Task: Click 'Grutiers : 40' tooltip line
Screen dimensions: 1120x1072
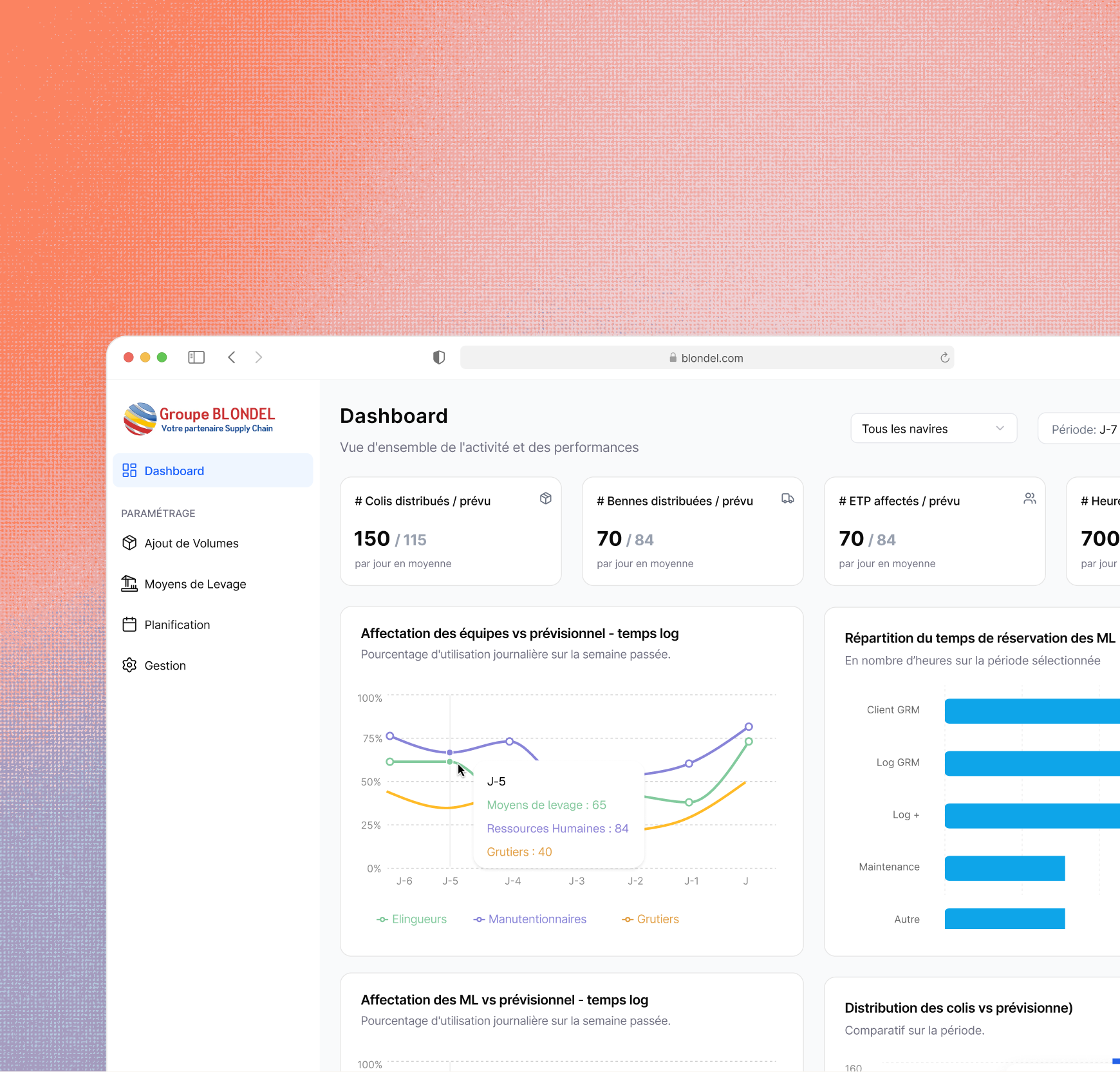Action: pos(519,852)
